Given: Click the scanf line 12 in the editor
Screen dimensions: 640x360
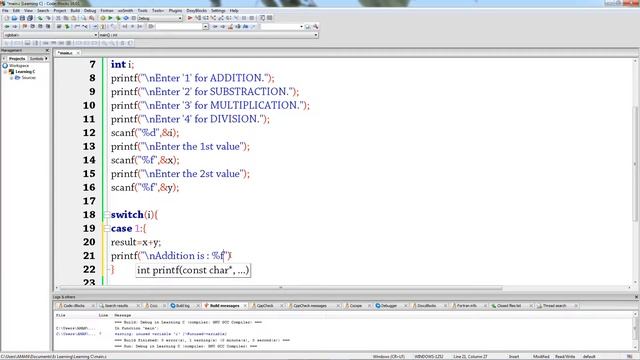Looking at the screenshot, I should click(145, 133).
